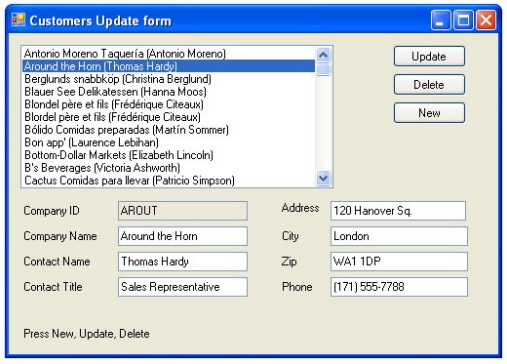
Task: Click the Phone number text field
Action: click(399, 287)
